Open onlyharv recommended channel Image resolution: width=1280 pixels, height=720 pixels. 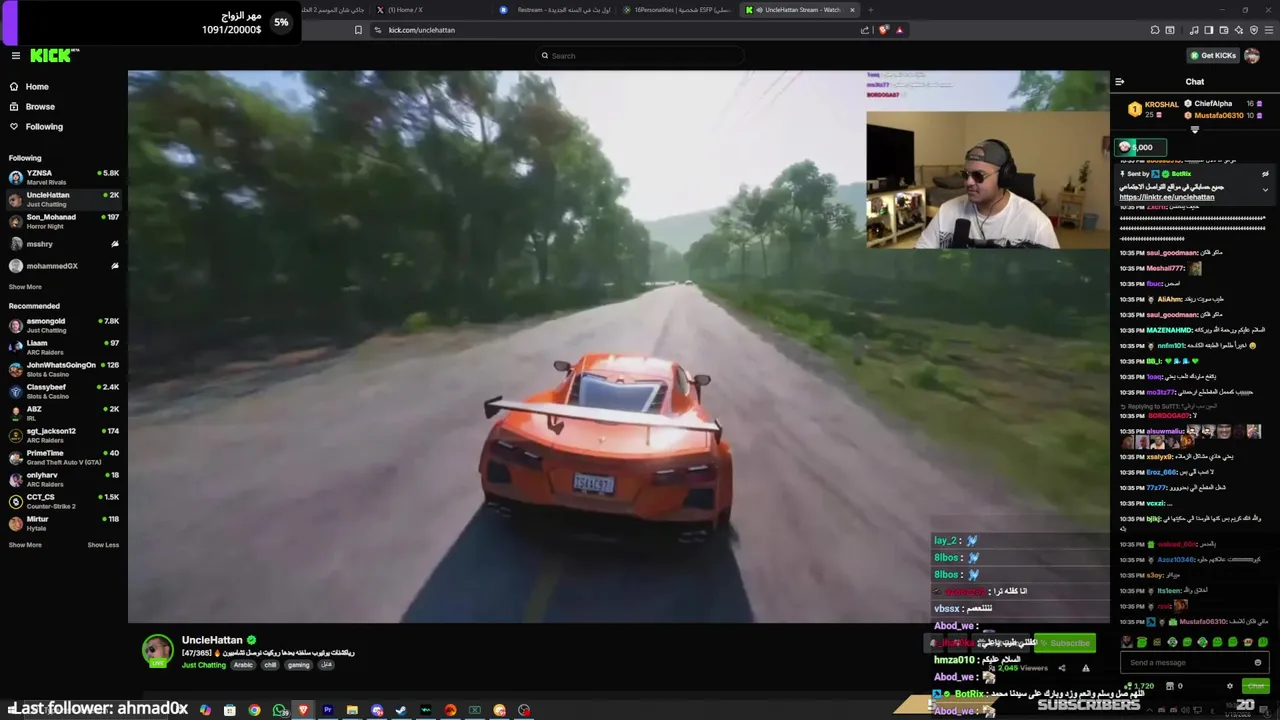[64, 479]
